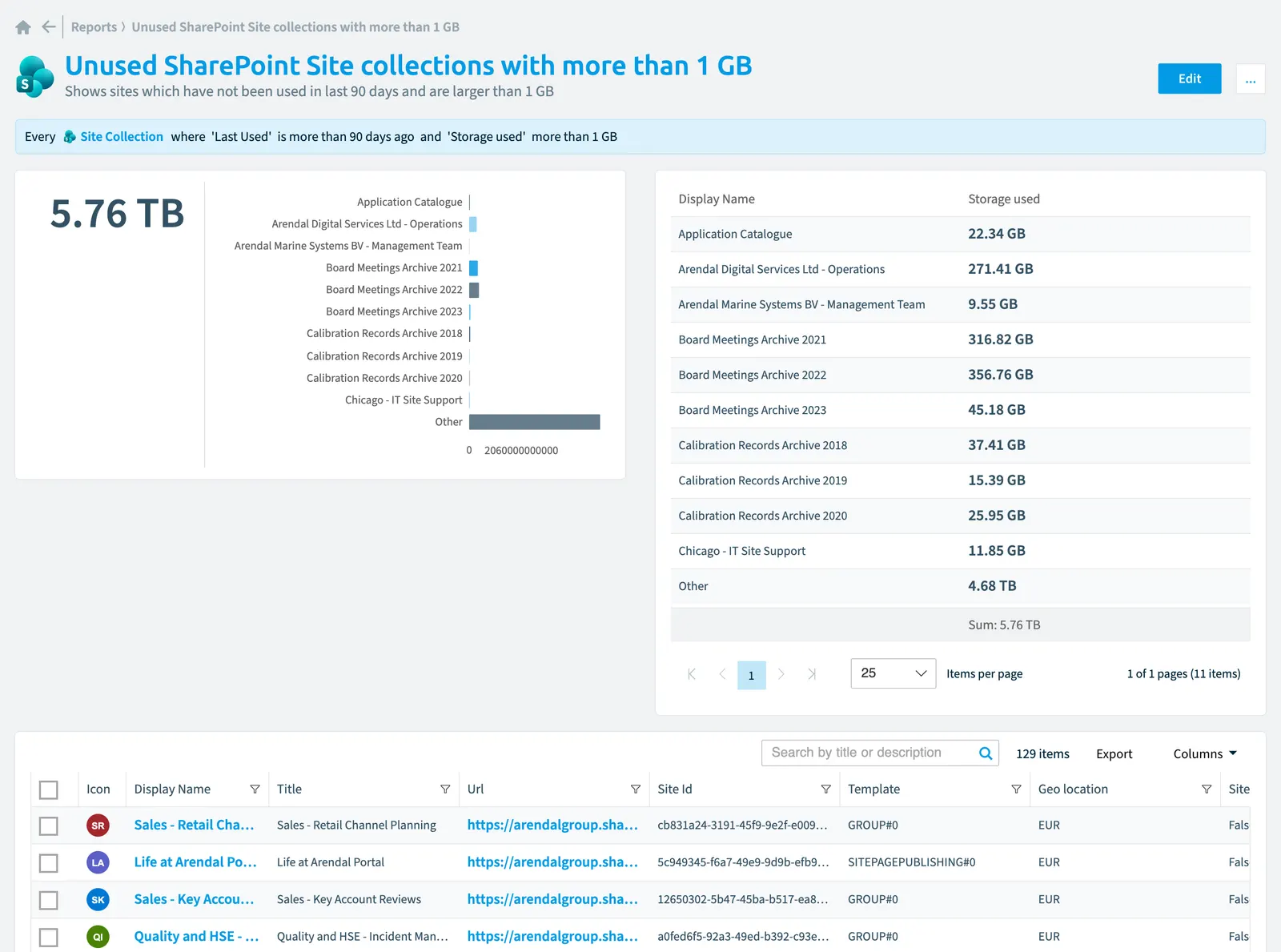Open the Display Name column filter

point(255,789)
